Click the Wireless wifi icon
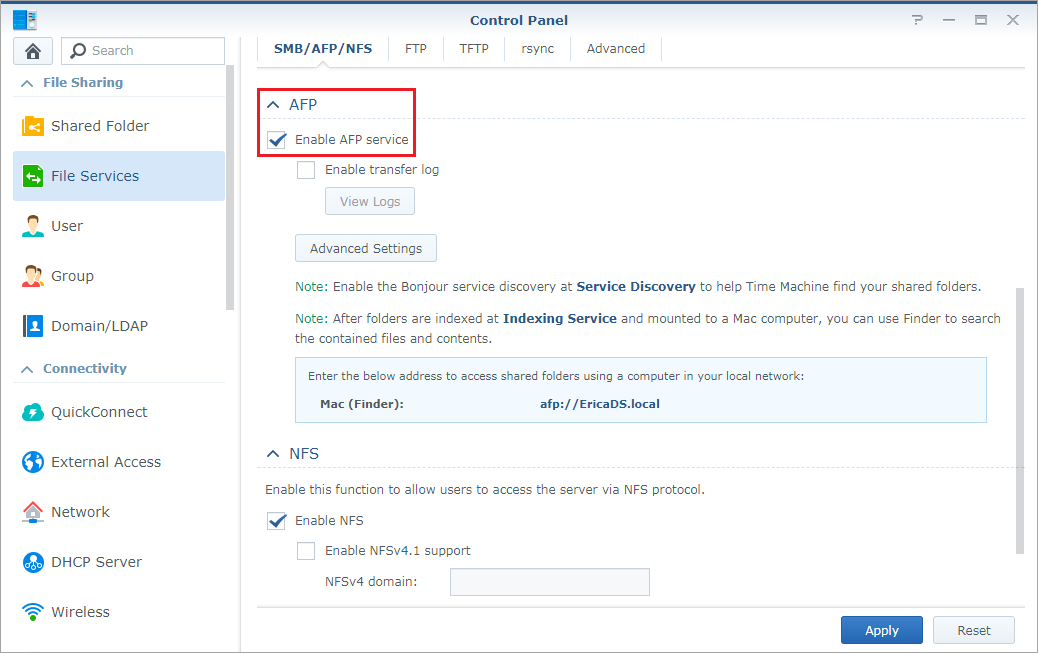 click(32, 612)
